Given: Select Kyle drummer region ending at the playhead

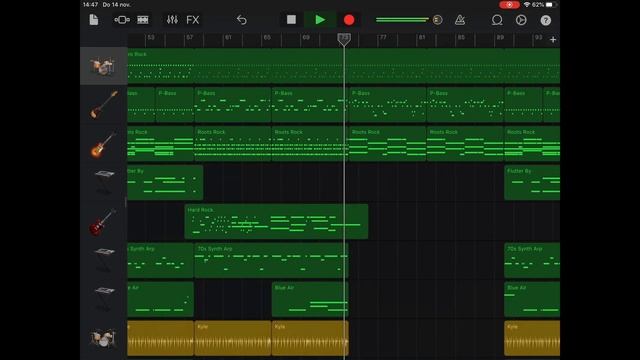Looking at the screenshot, I should [x=310, y=338].
